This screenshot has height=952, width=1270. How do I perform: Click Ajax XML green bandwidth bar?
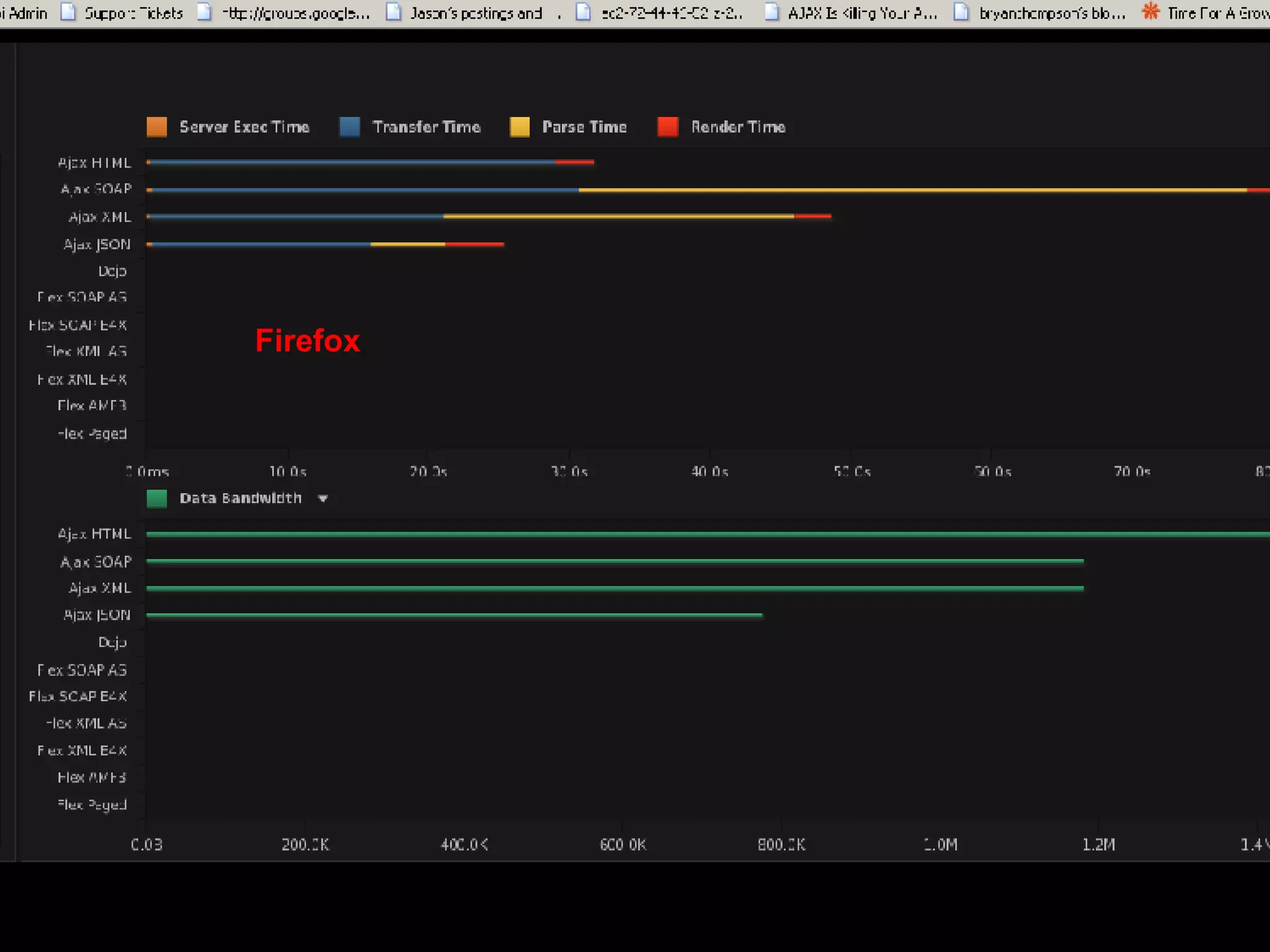pos(615,588)
